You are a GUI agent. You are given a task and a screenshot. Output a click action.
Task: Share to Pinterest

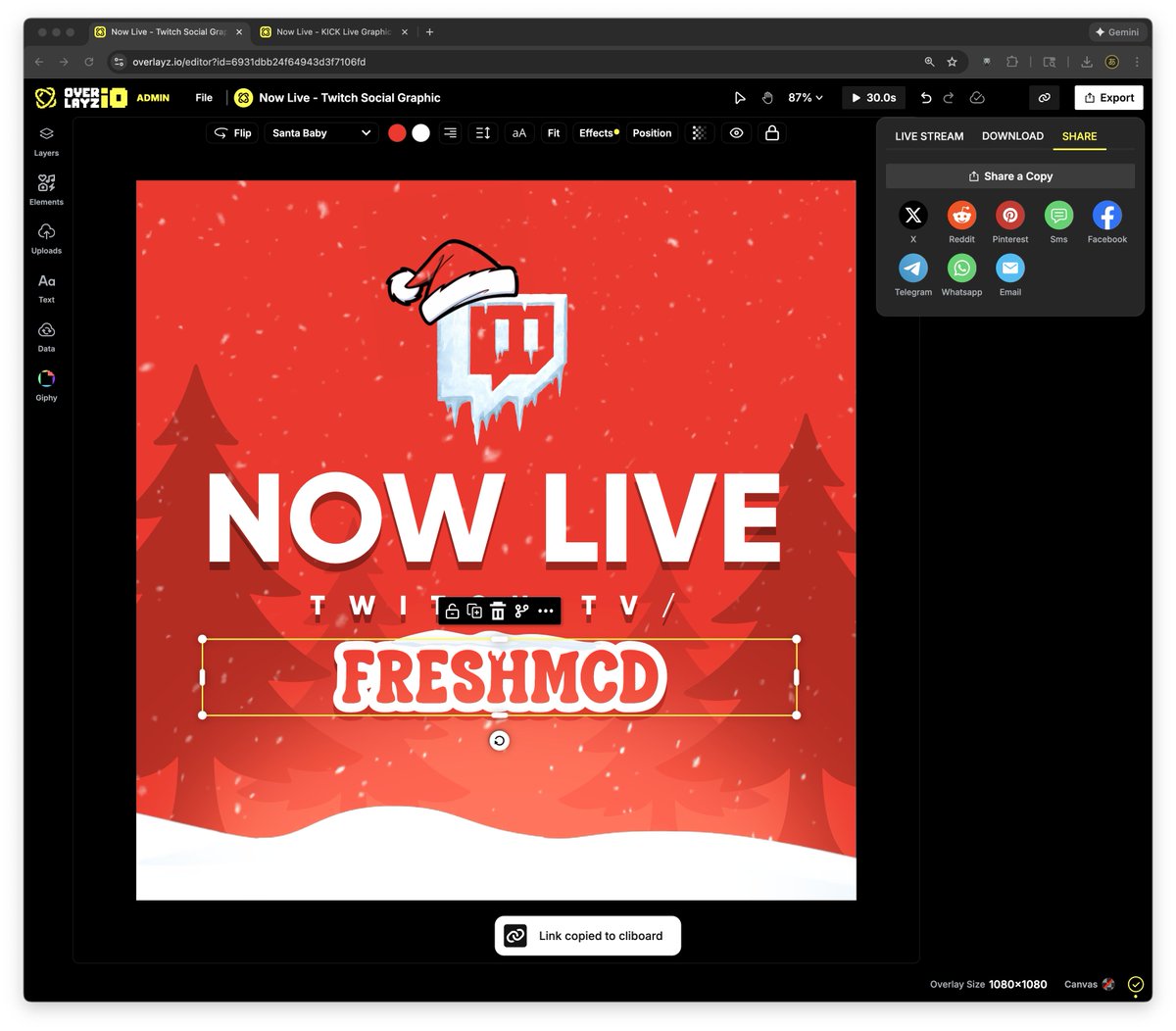click(1010, 216)
